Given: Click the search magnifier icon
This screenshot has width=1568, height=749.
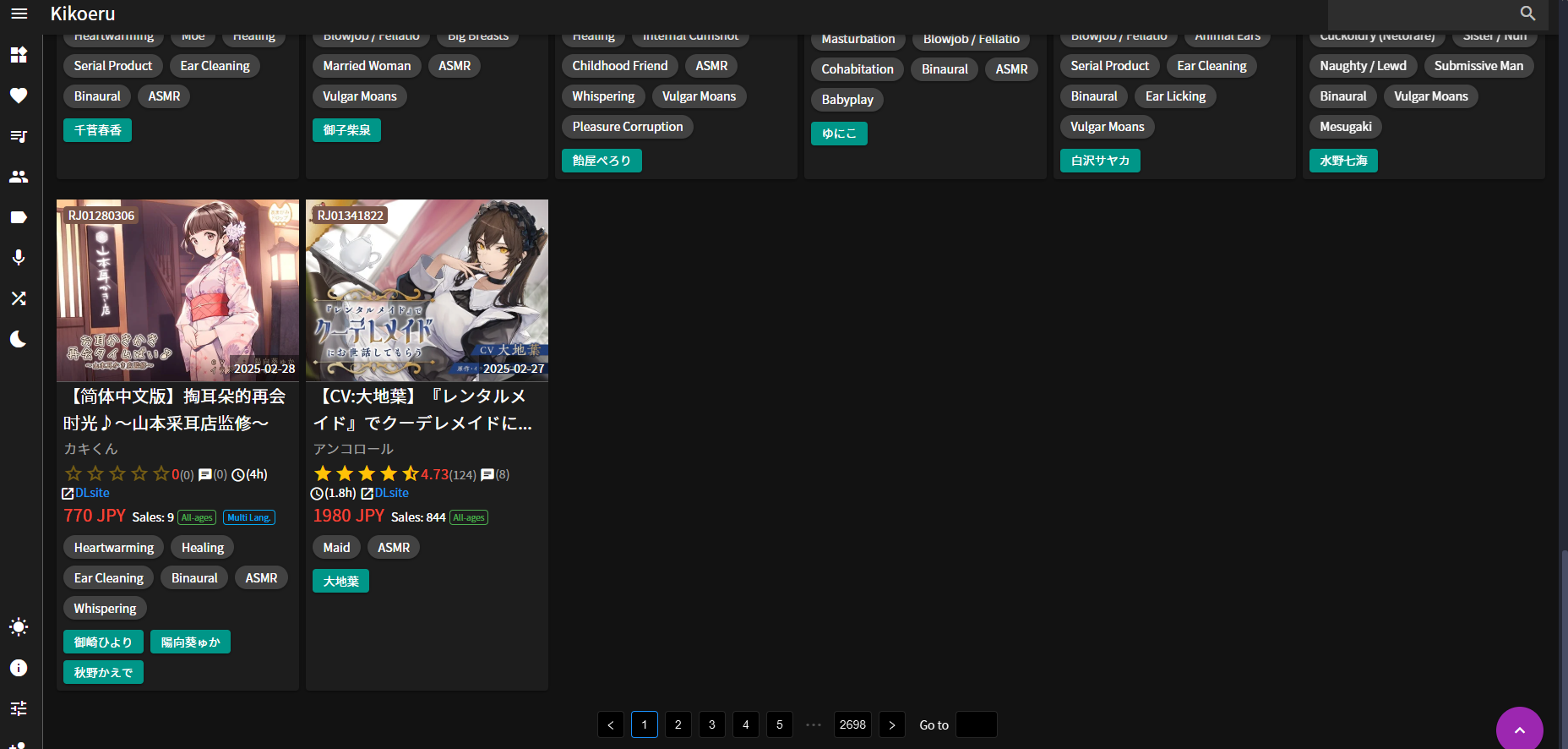Looking at the screenshot, I should click(x=1527, y=14).
